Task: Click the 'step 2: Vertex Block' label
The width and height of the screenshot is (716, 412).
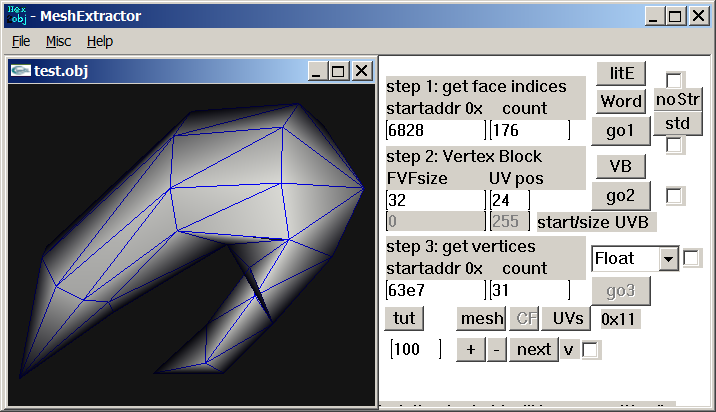Action: 464,156
